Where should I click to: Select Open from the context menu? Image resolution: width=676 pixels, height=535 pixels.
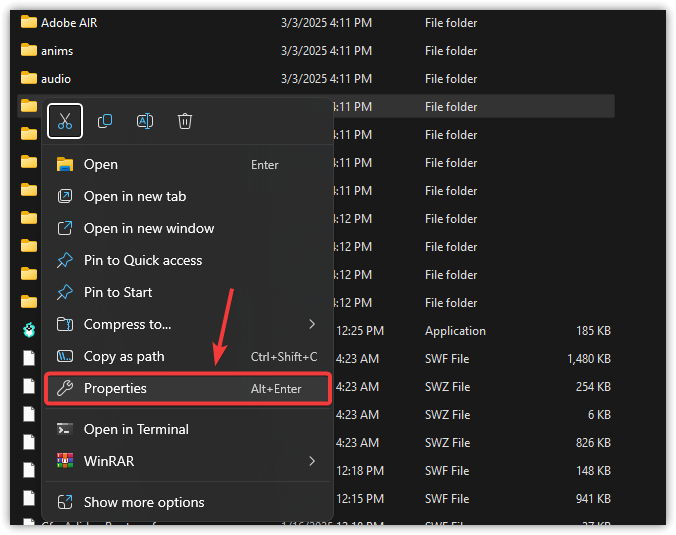click(100, 164)
